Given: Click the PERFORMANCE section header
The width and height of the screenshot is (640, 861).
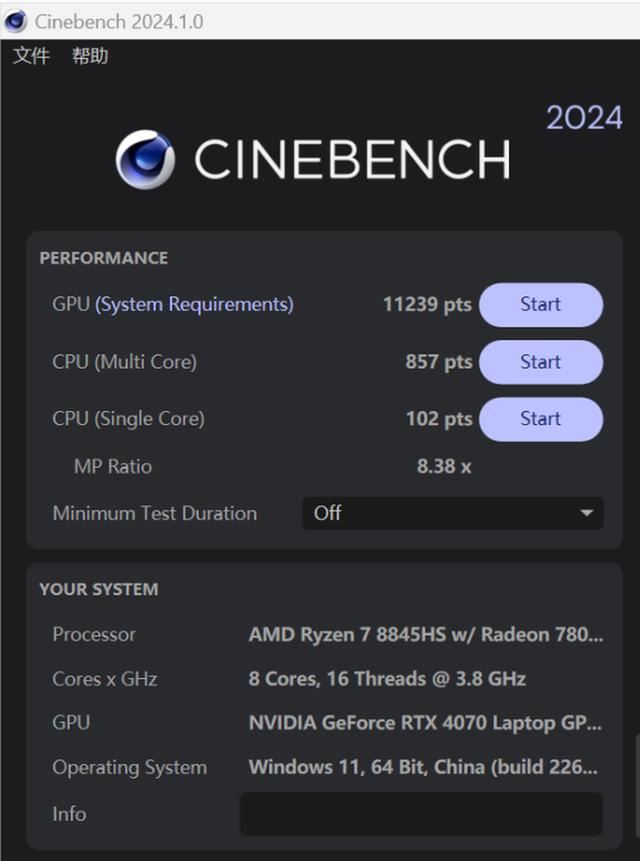Looking at the screenshot, I should pos(106,257).
